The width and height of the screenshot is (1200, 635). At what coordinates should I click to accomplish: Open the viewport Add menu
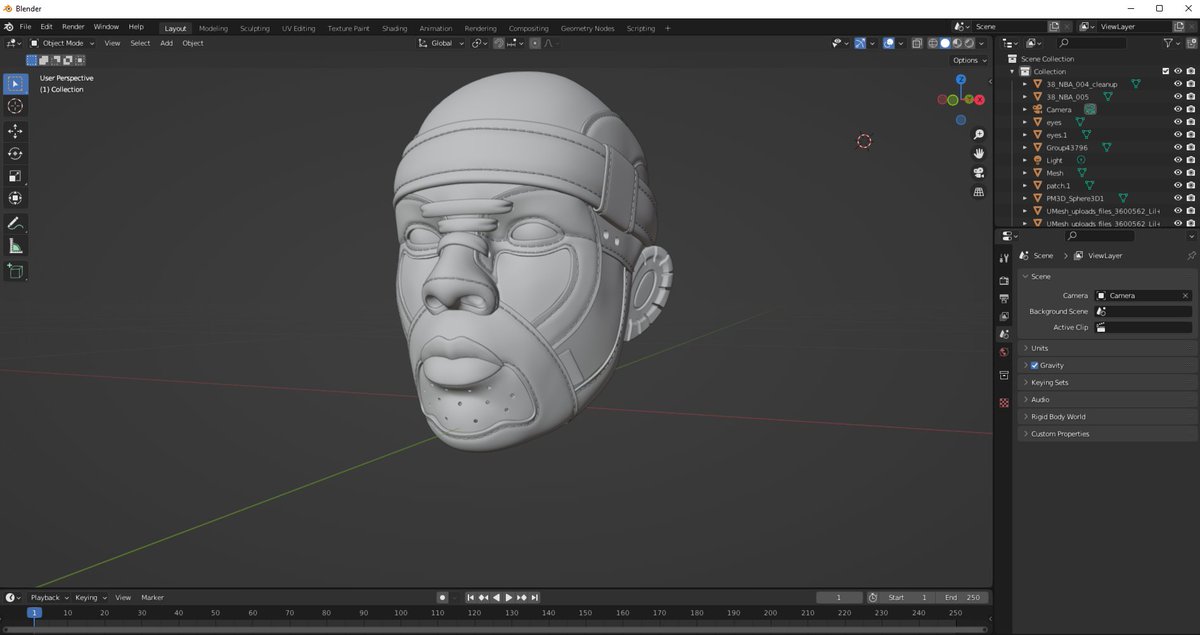coord(166,43)
